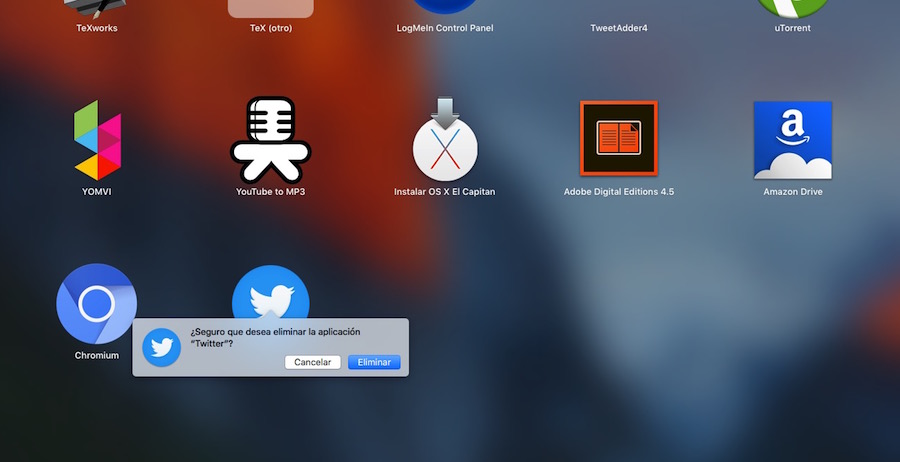Viewport: 900px width, 462px height.
Task: Click the Instalar OS X El Capitan label
Action: click(444, 191)
